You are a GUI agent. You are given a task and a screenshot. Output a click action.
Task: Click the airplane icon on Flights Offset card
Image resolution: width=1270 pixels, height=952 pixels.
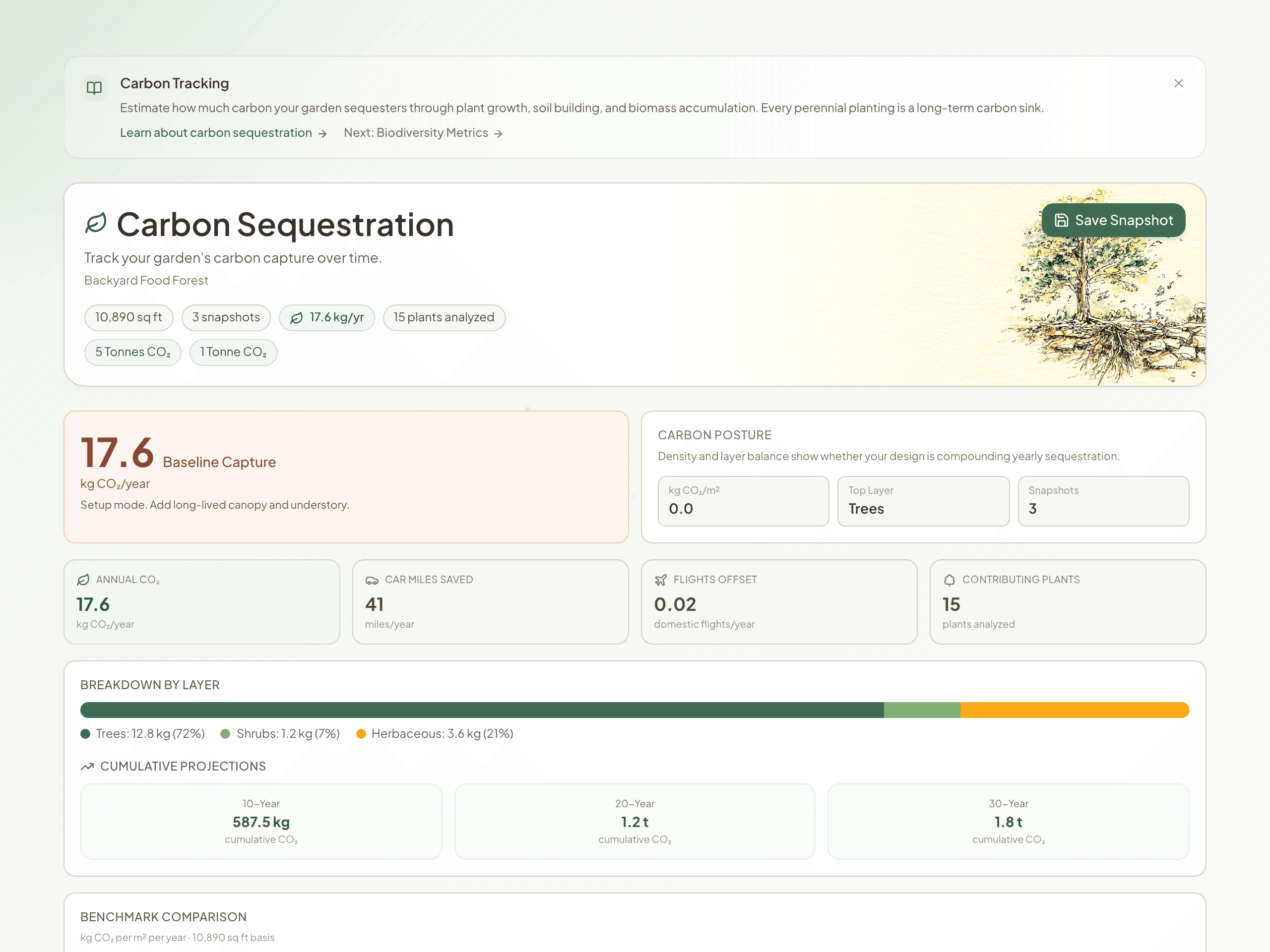pyautogui.click(x=662, y=580)
